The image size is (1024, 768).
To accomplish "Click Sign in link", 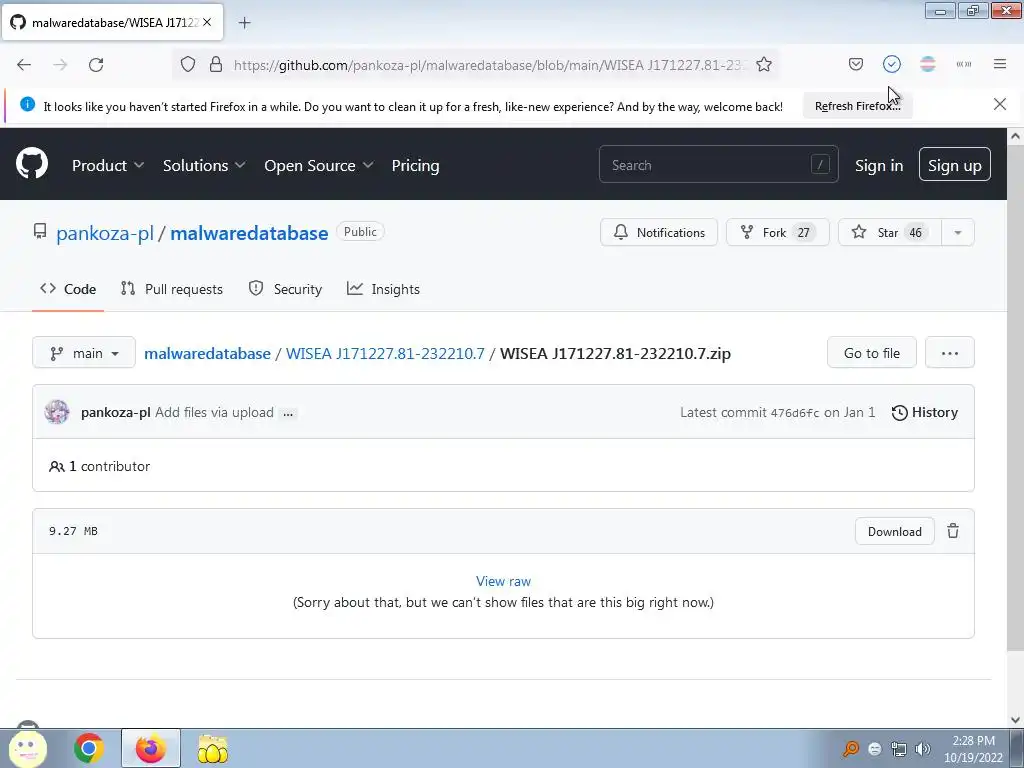I will (x=879, y=165).
